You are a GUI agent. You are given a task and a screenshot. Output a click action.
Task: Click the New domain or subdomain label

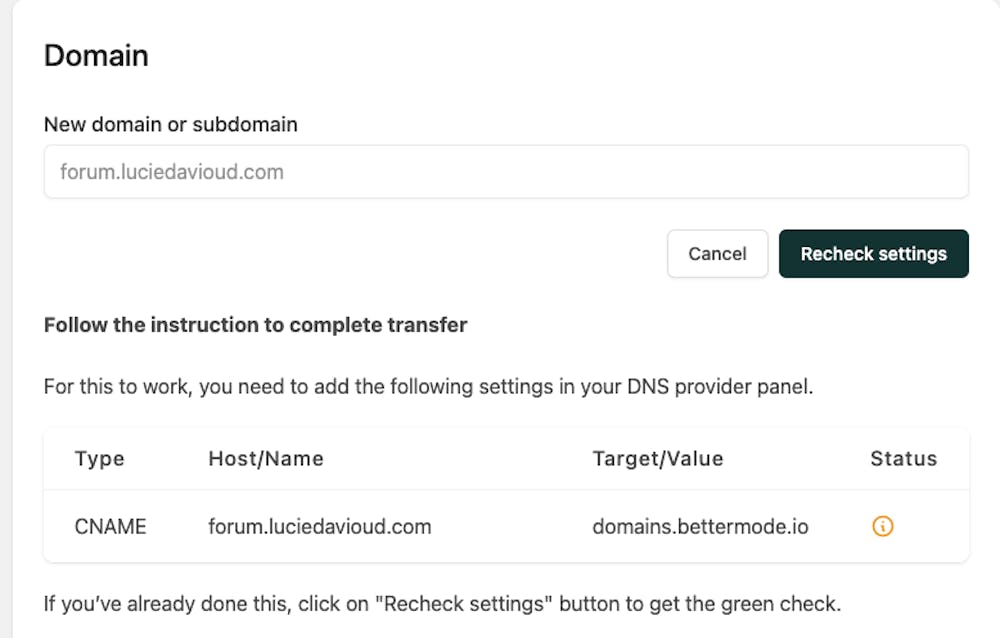coord(171,125)
